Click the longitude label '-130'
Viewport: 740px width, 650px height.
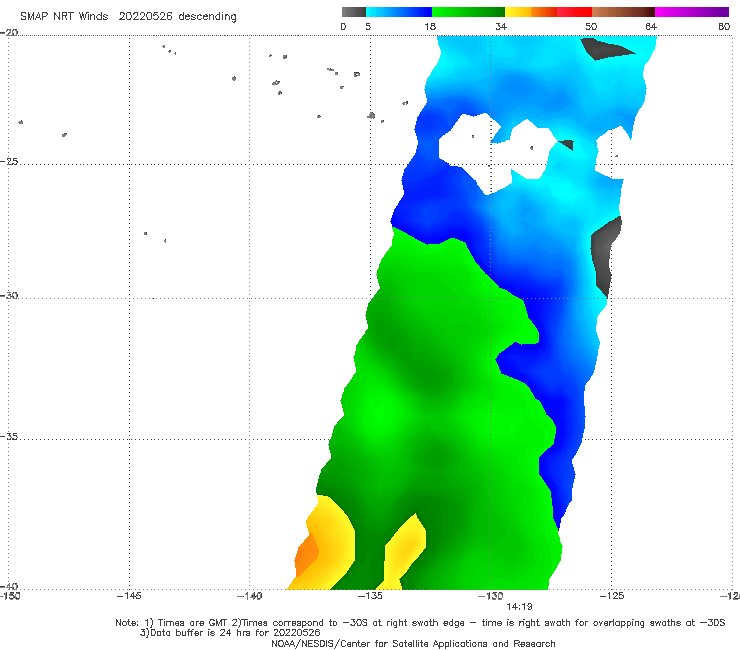tap(490, 596)
